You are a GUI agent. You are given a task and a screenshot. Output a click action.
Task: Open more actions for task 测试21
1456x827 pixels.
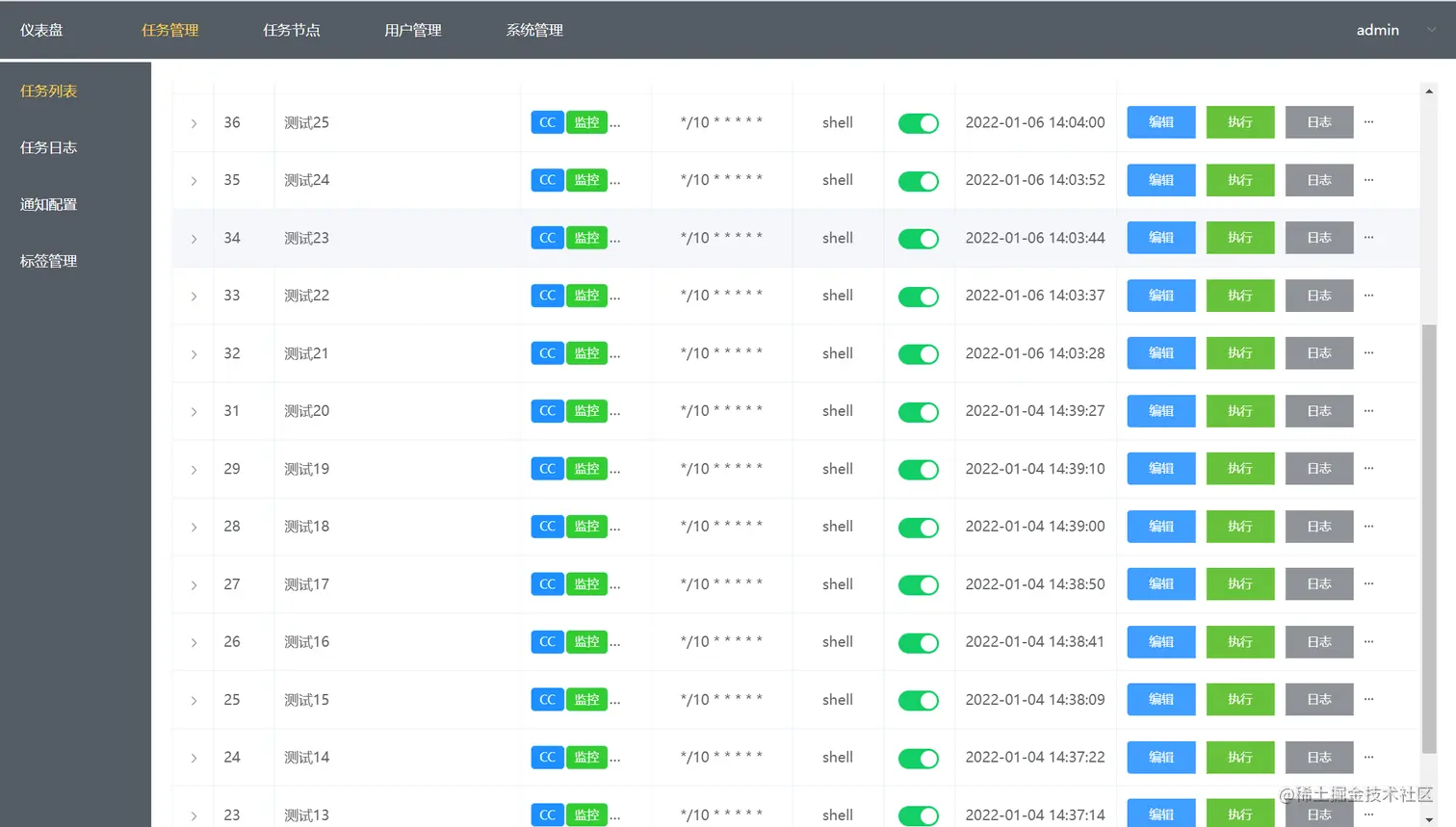point(1368,353)
